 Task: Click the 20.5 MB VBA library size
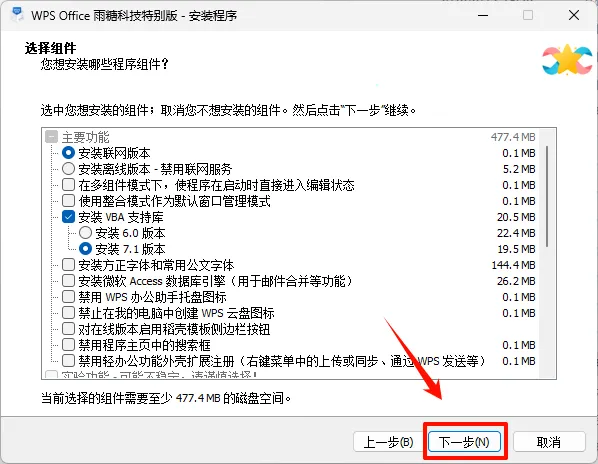click(516, 217)
